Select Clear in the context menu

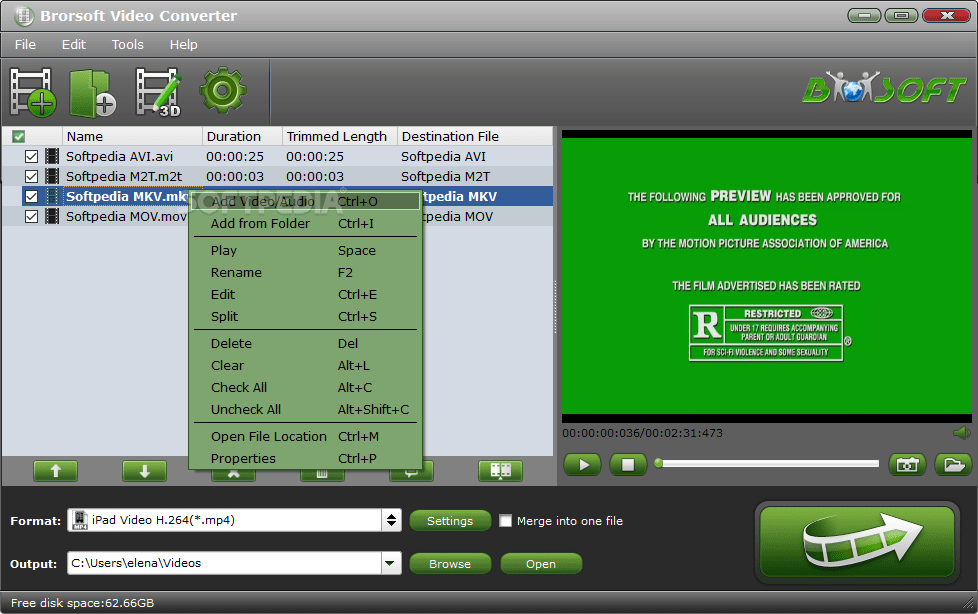[305, 365]
